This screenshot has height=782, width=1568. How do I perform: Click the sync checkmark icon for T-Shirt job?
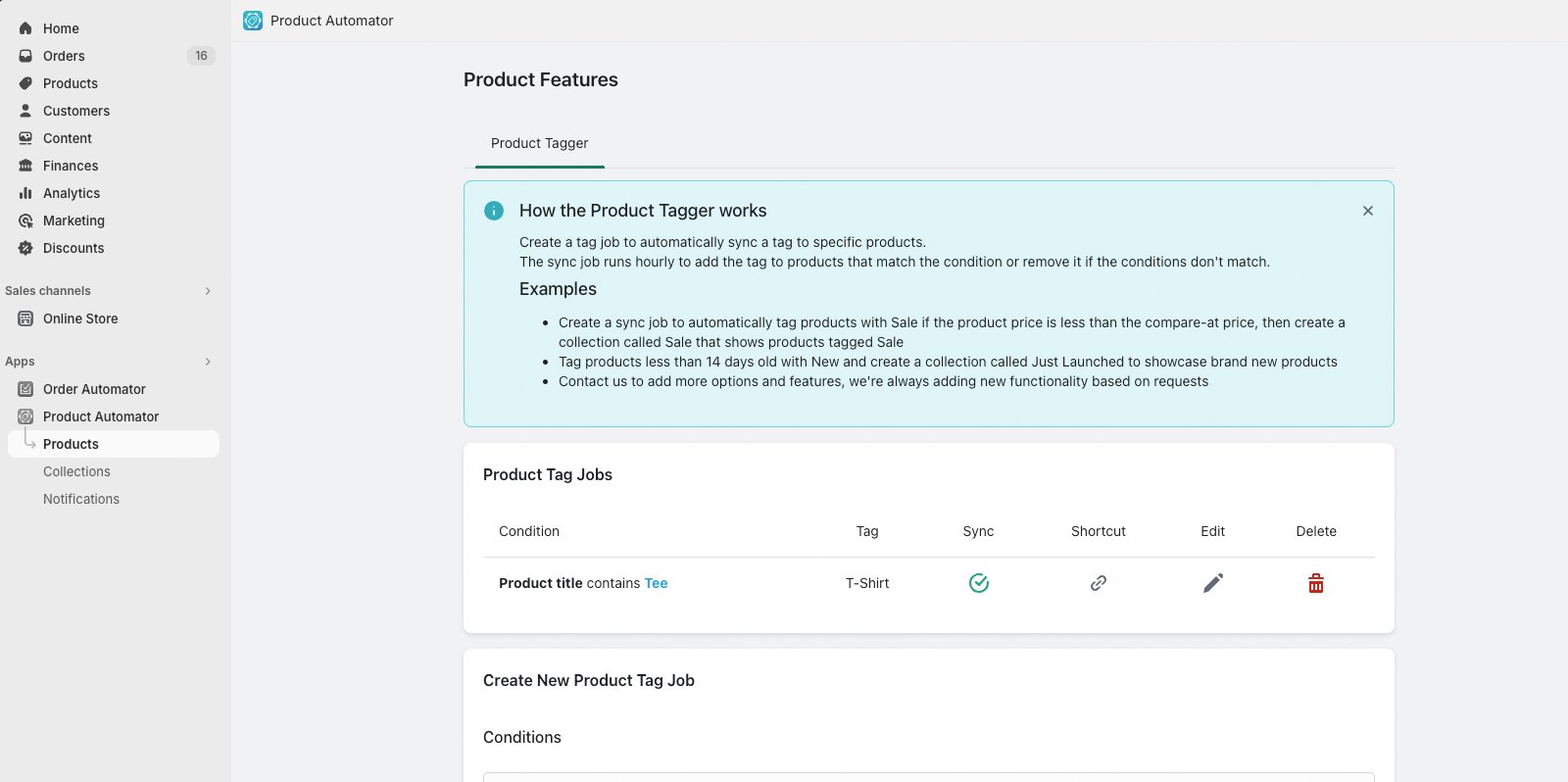(x=978, y=583)
